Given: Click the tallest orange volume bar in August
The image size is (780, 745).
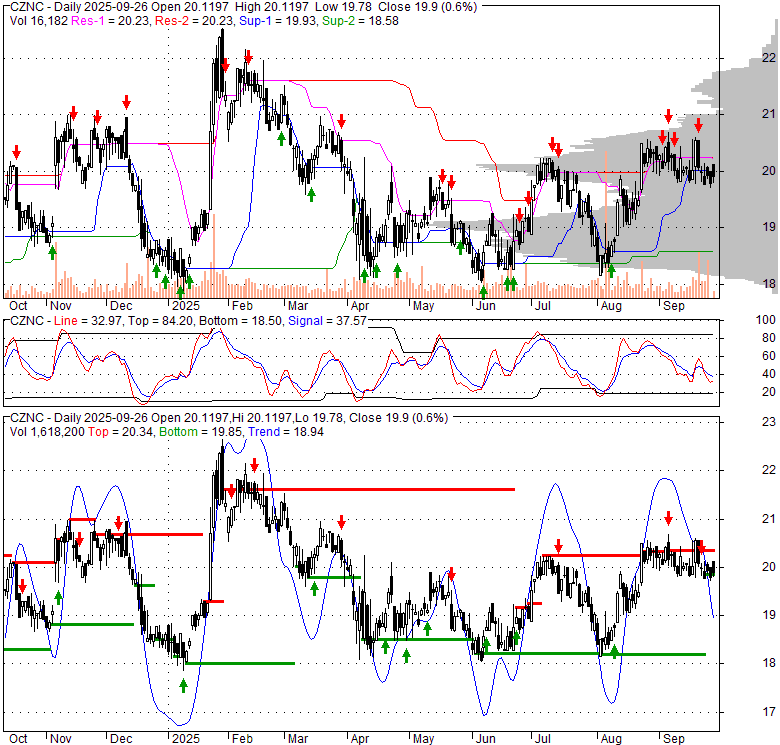Looking at the screenshot, I should 606,225.
